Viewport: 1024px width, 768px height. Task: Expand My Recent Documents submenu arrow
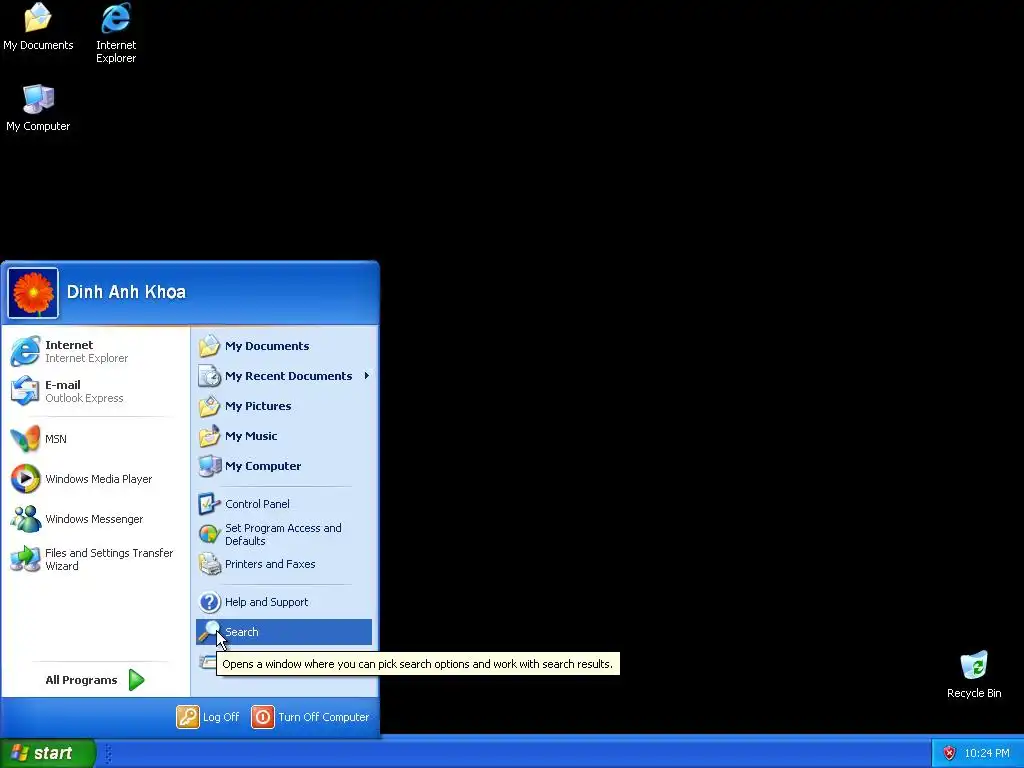tap(366, 376)
